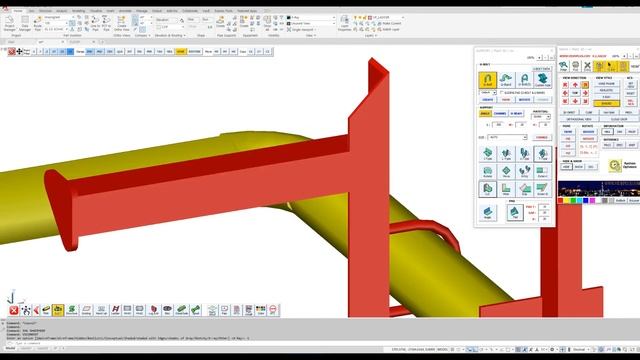Screen dimensions: 640x360
Task: Click the up arrow view direction icon
Action: coord(575,85)
